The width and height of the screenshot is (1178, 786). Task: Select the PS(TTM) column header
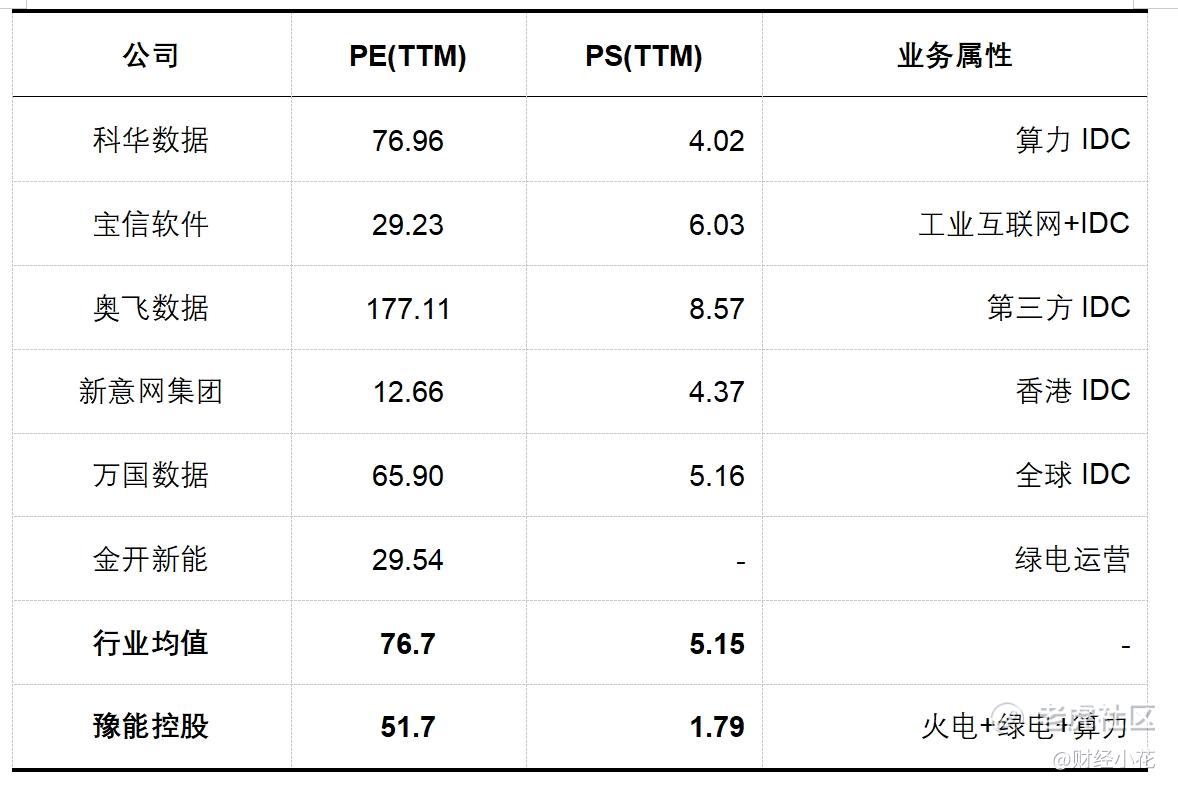(644, 56)
